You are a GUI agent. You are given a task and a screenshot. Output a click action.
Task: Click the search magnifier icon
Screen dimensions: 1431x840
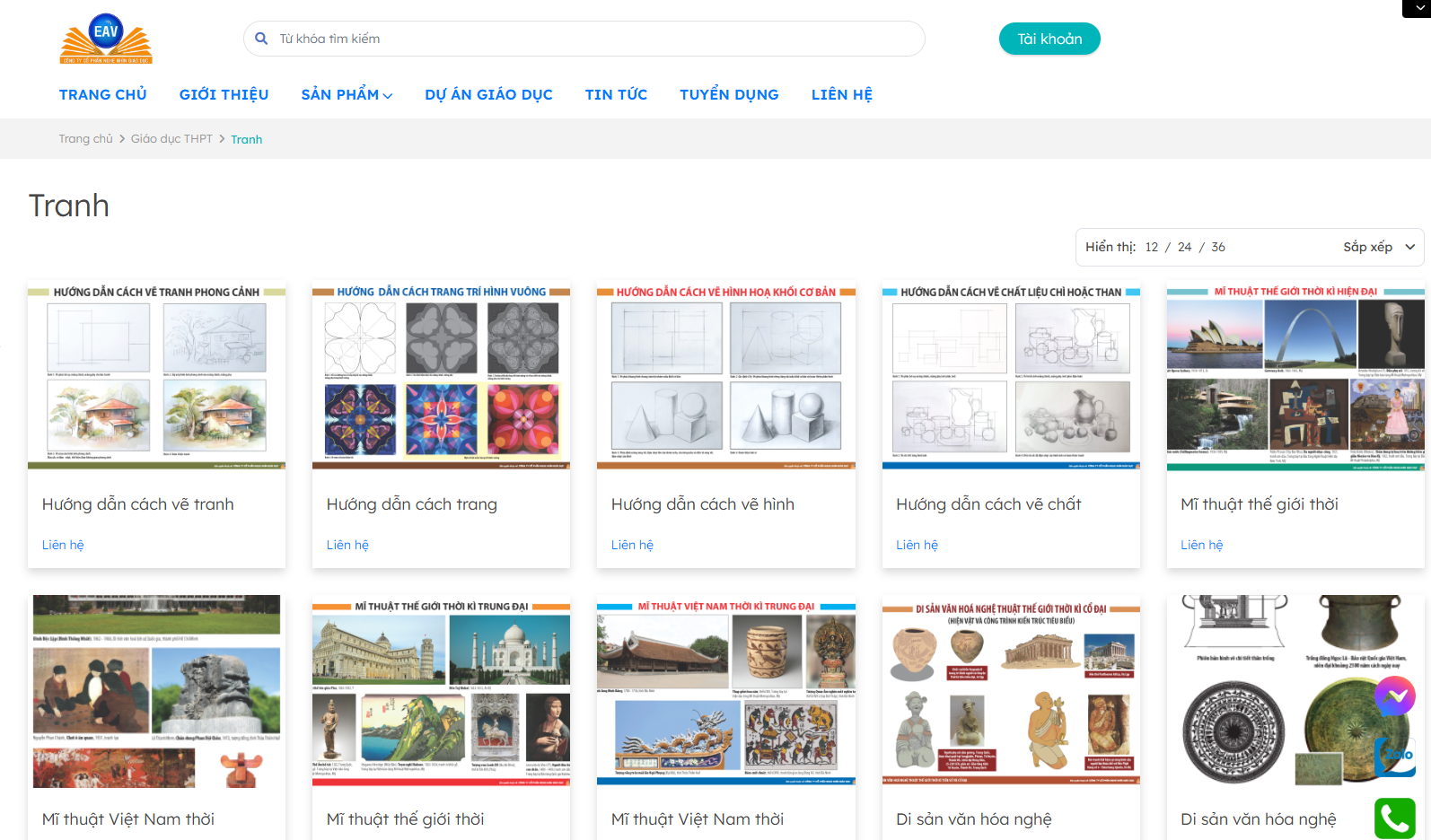click(x=261, y=39)
